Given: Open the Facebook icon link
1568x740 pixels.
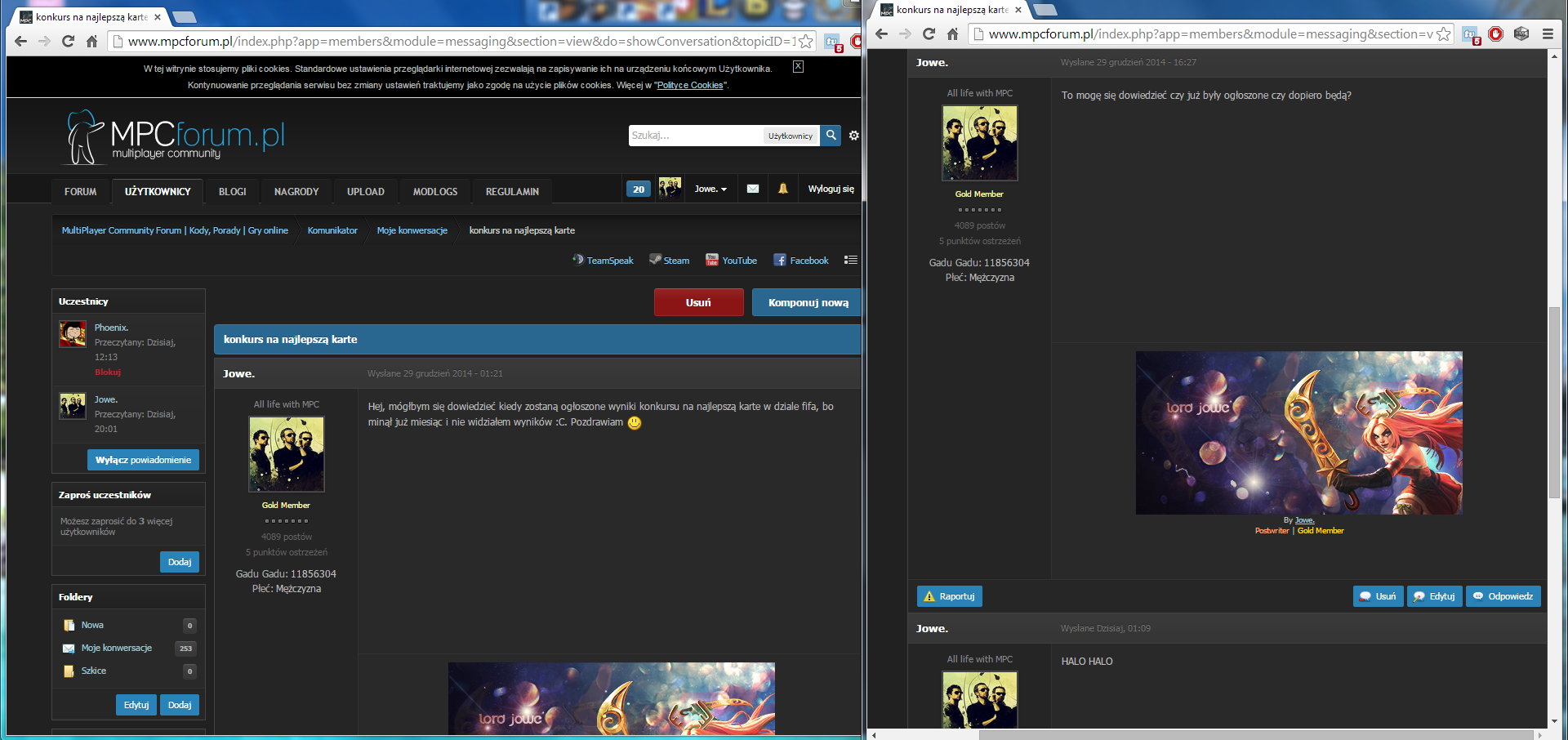Looking at the screenshot, I should (x=801, y=261).
